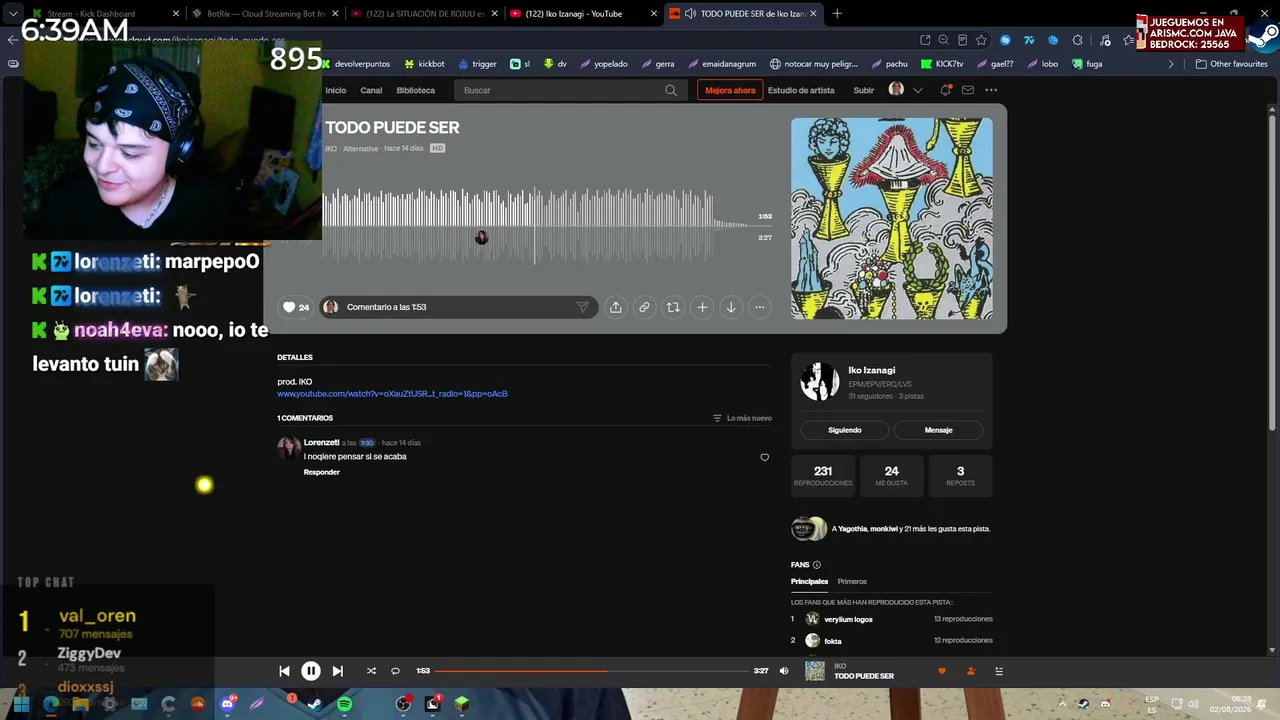Sort comments by Lo más nuevo
1280x720 pixels.
tap(742, 418)
